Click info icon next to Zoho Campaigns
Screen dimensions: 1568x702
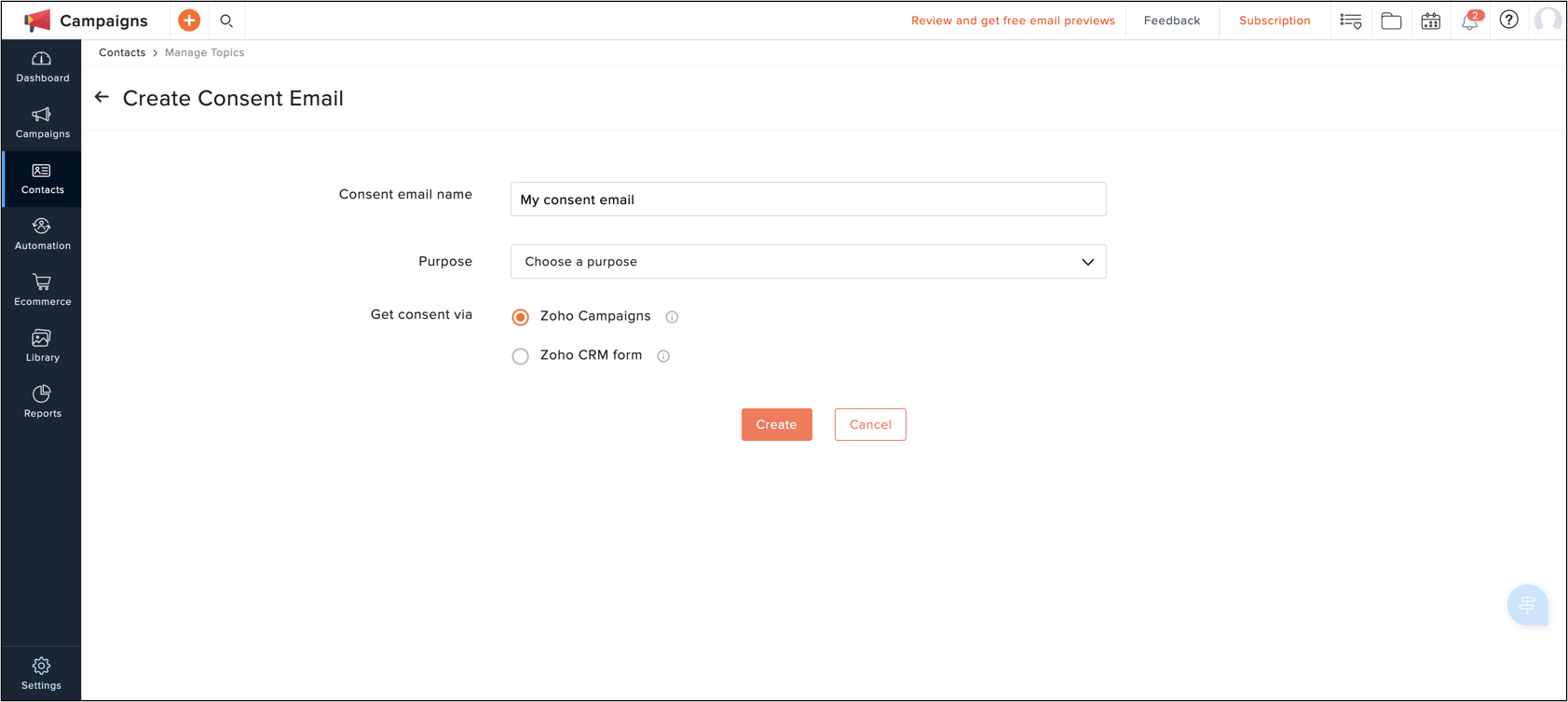[x=672, y=317]
